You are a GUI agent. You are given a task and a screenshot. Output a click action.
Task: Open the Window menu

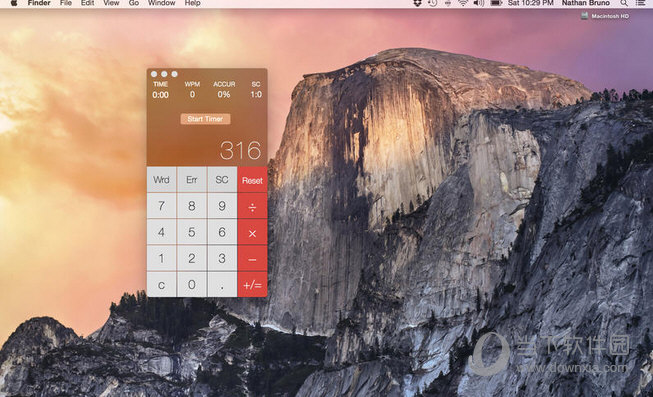coord(162,3)
